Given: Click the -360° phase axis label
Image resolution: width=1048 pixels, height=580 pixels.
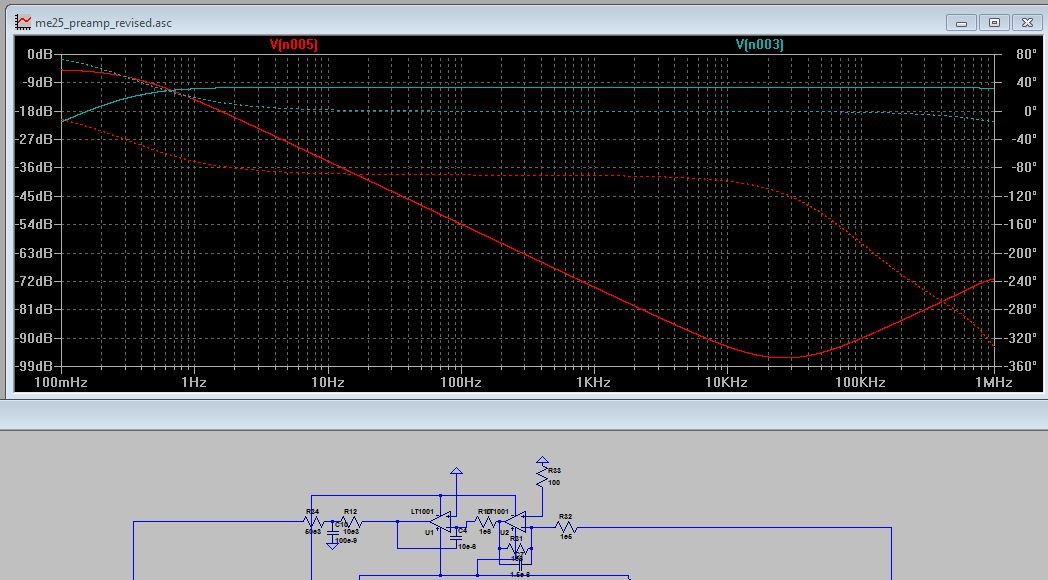Looking at the screenshot, I should pyautogui.click(x=1021, y=366).
